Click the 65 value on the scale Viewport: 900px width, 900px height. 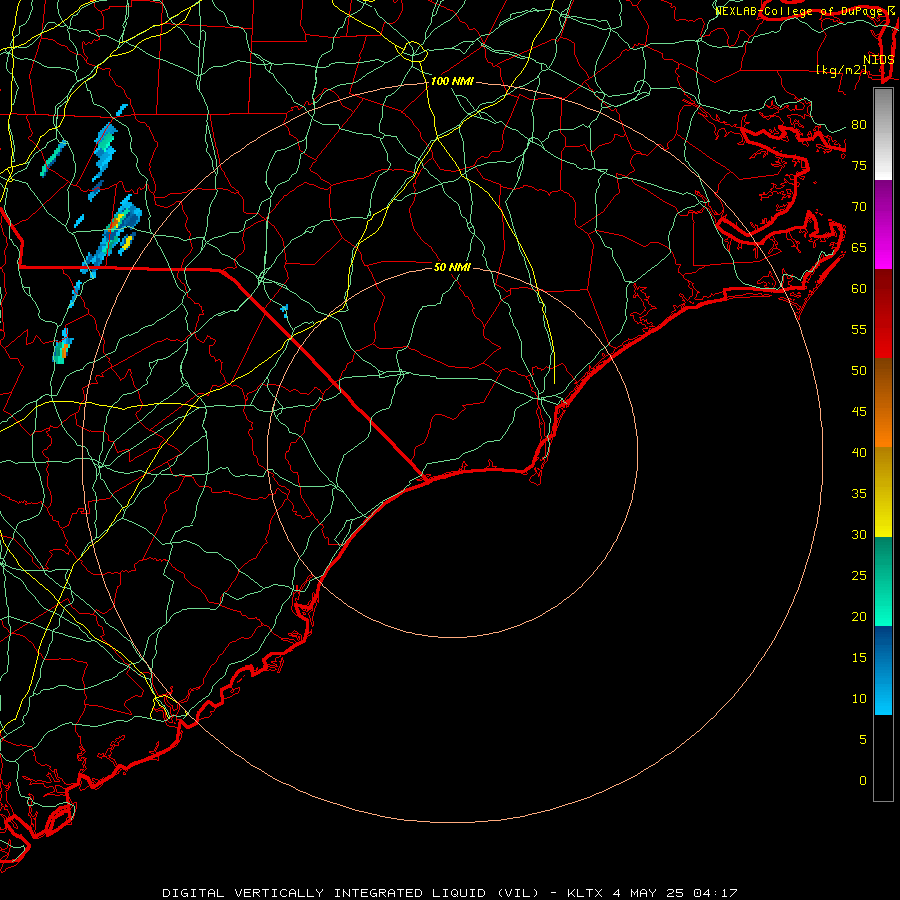coord(859,247)
